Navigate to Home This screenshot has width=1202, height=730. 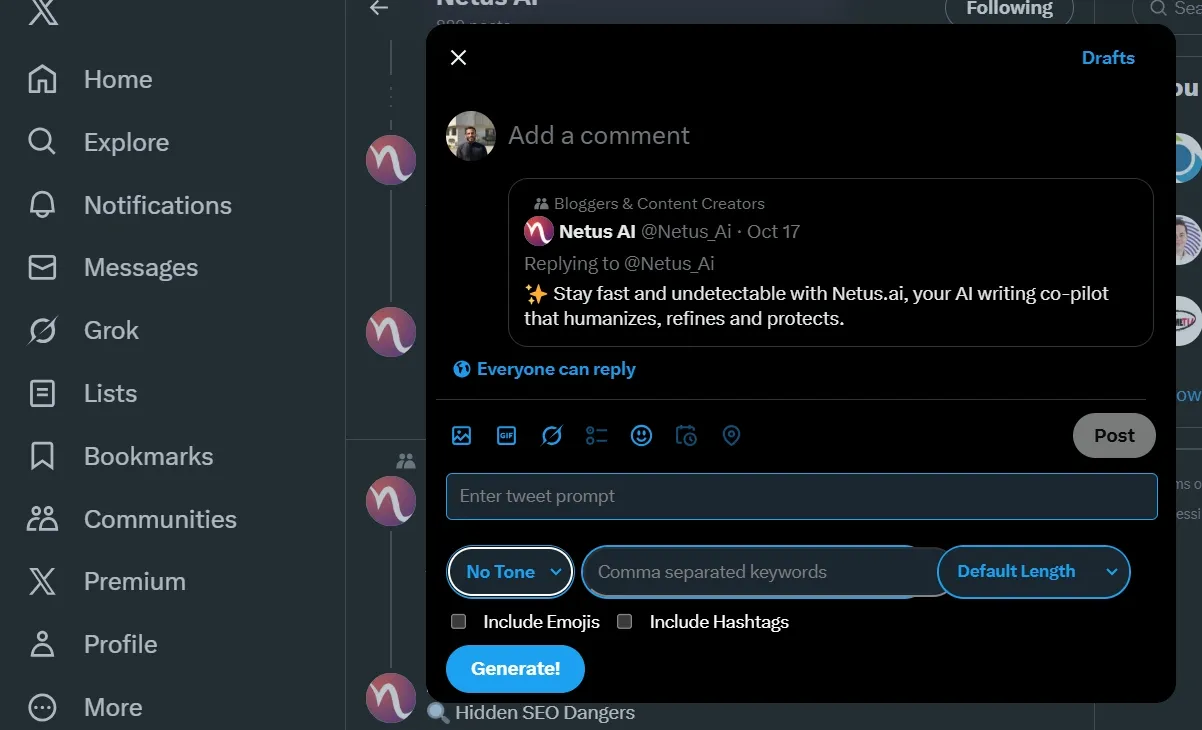117,79
